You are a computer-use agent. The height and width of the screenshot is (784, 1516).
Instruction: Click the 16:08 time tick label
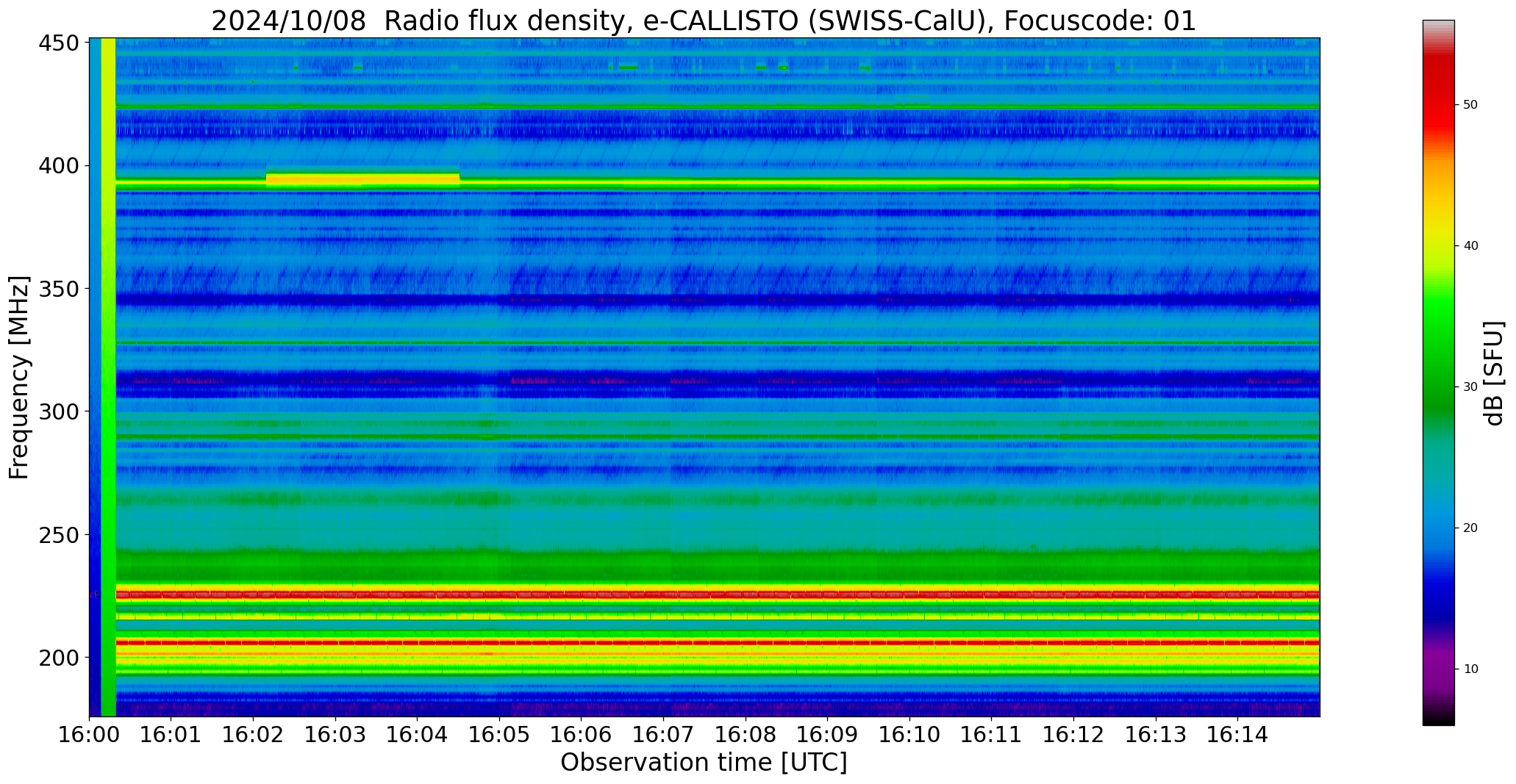pos(746,734)
